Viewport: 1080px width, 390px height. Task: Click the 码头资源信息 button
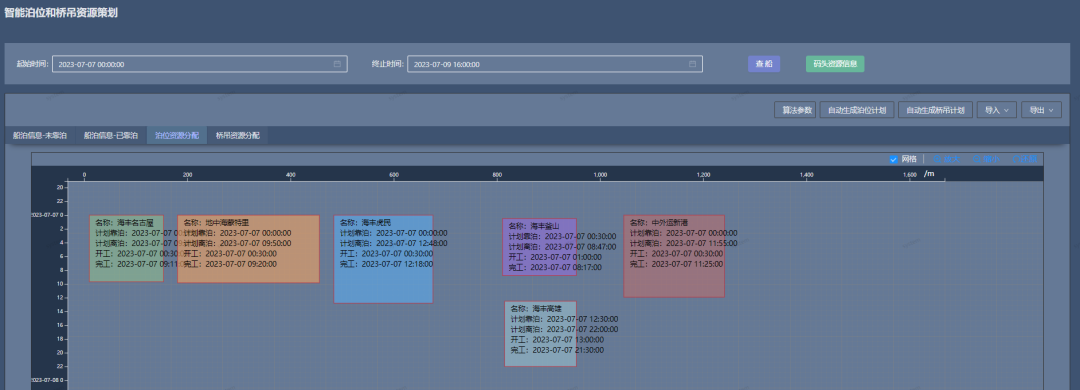(x=835, y=64)
